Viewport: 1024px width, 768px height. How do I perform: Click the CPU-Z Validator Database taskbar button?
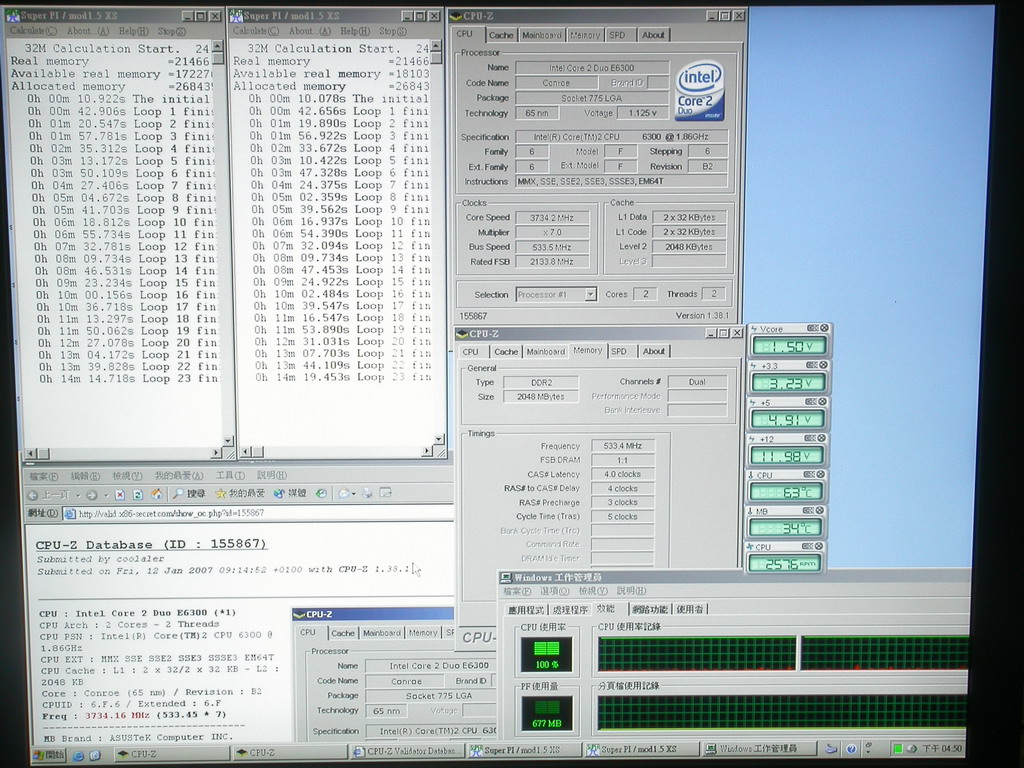tap(409, 752)
